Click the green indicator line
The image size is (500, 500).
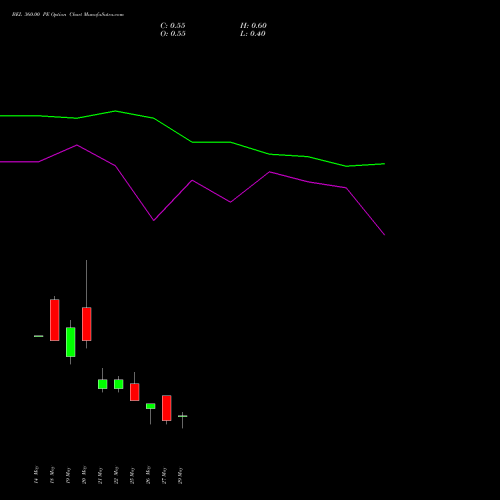192,142
